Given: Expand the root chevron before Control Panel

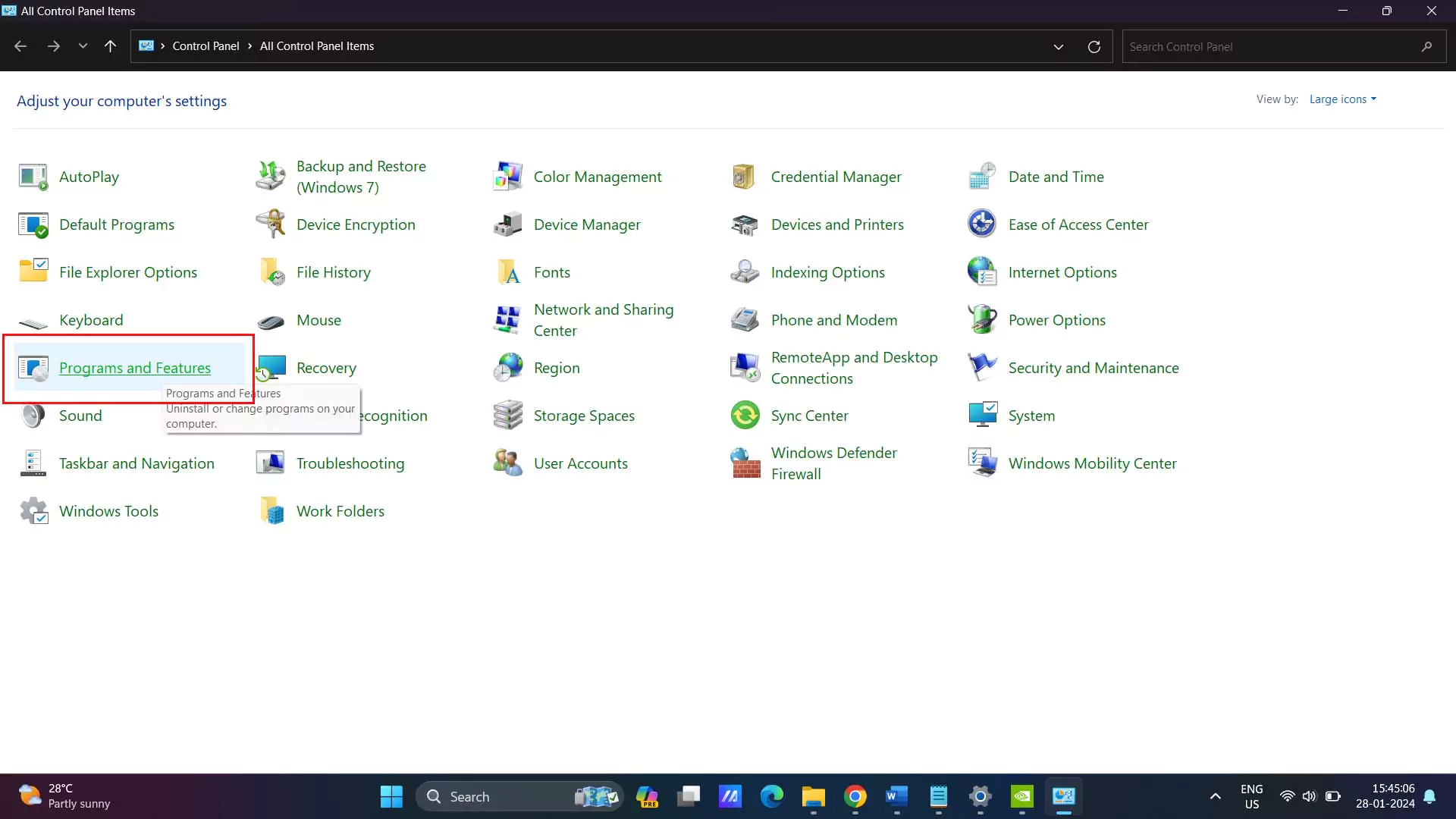Looking at the screenshot, I should click(162, 46).
